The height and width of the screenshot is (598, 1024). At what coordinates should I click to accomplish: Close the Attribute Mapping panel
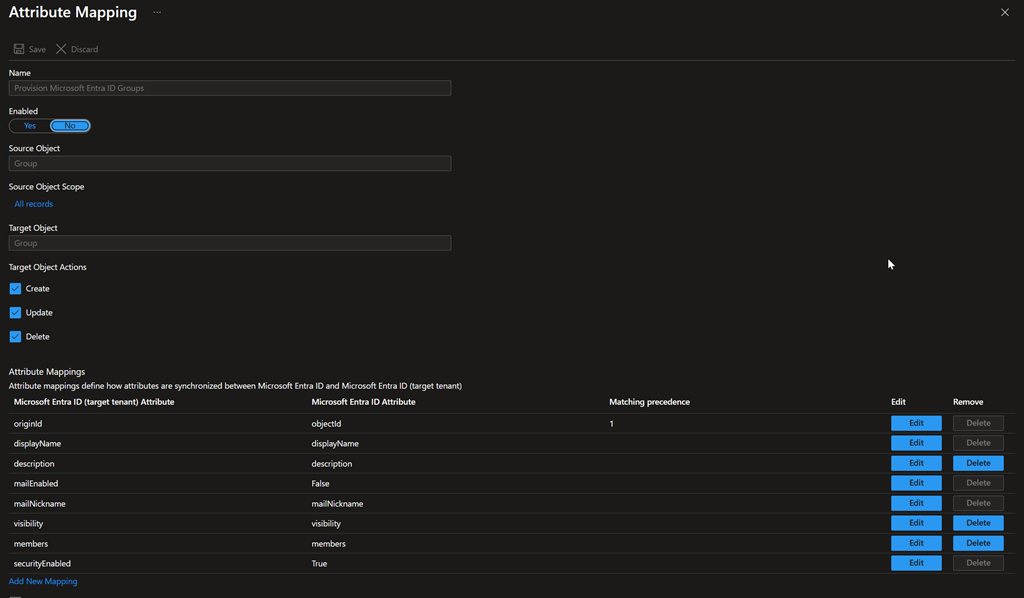(x=1005, y=12)
